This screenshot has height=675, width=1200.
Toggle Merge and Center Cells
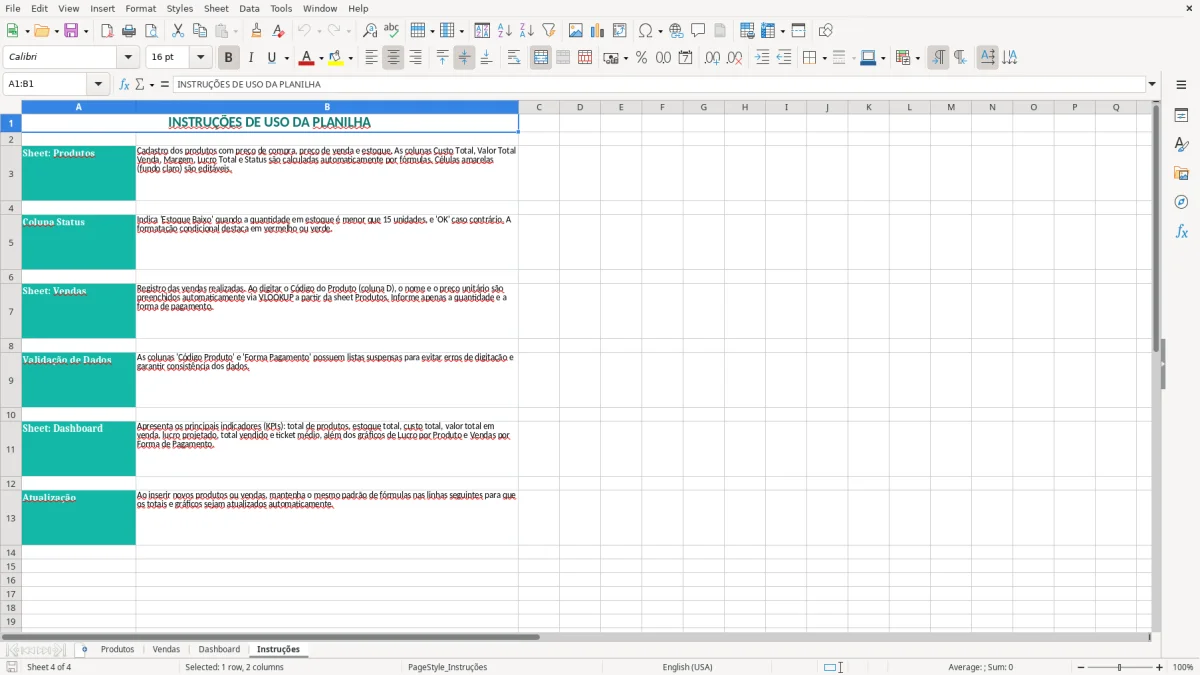tap(541, 58)
